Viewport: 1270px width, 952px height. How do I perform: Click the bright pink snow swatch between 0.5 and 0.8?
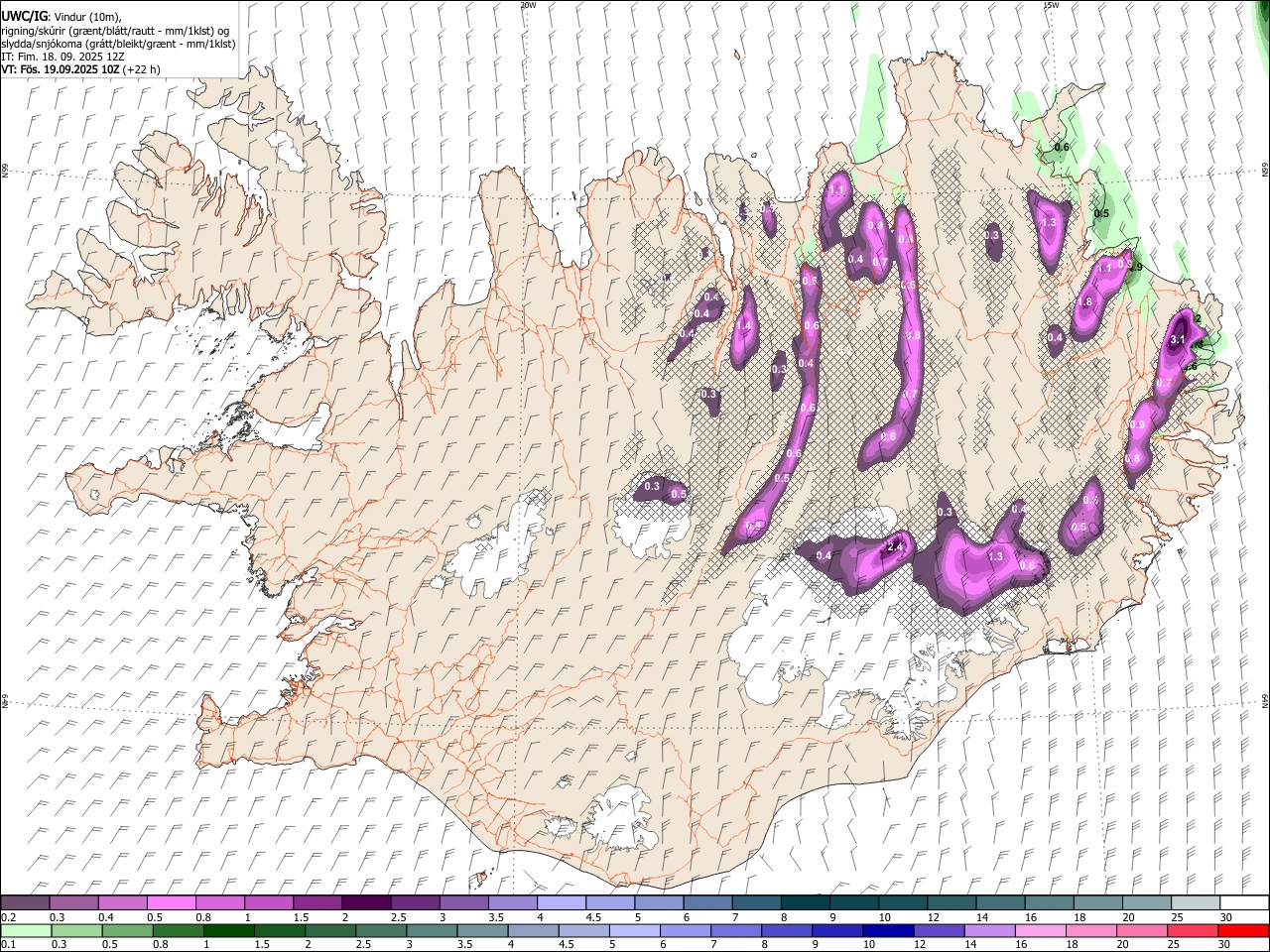[173, 903]
